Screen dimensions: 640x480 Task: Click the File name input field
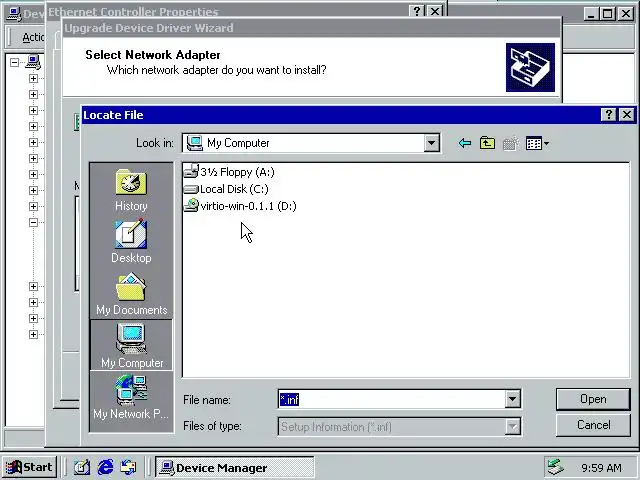(391, 399)
